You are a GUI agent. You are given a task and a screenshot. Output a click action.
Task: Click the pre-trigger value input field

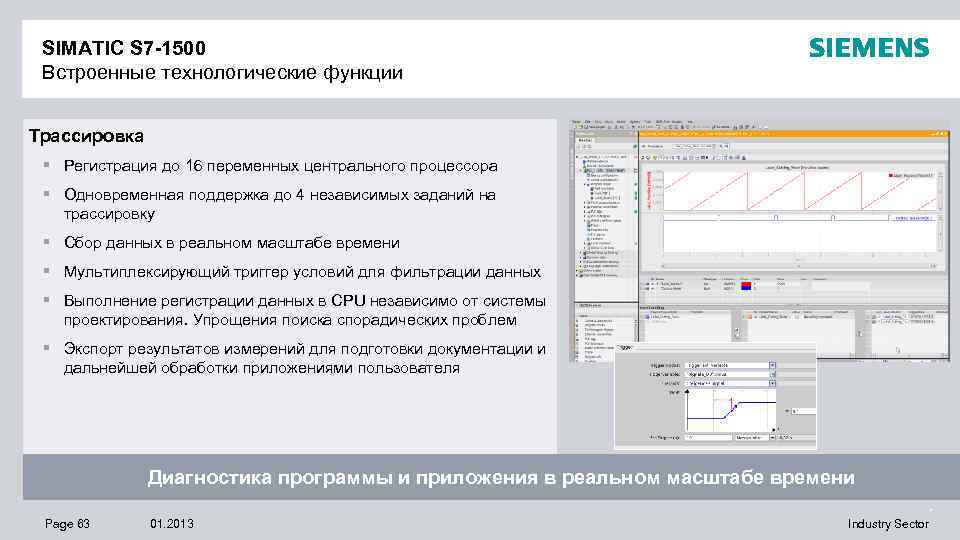click(x=708, y=438)
